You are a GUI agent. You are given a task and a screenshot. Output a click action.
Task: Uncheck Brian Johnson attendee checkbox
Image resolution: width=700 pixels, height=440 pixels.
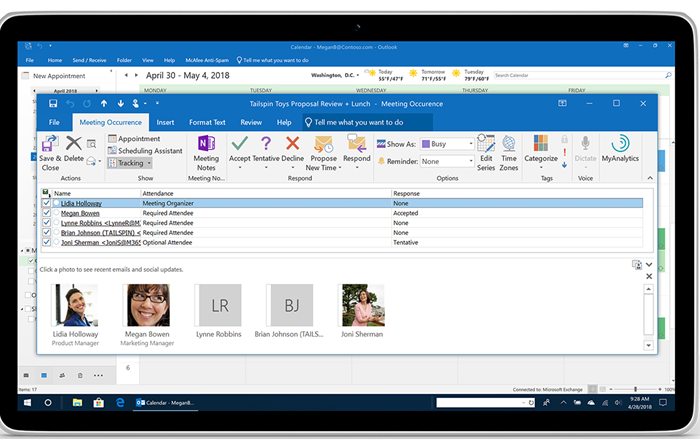coord(46,232)
